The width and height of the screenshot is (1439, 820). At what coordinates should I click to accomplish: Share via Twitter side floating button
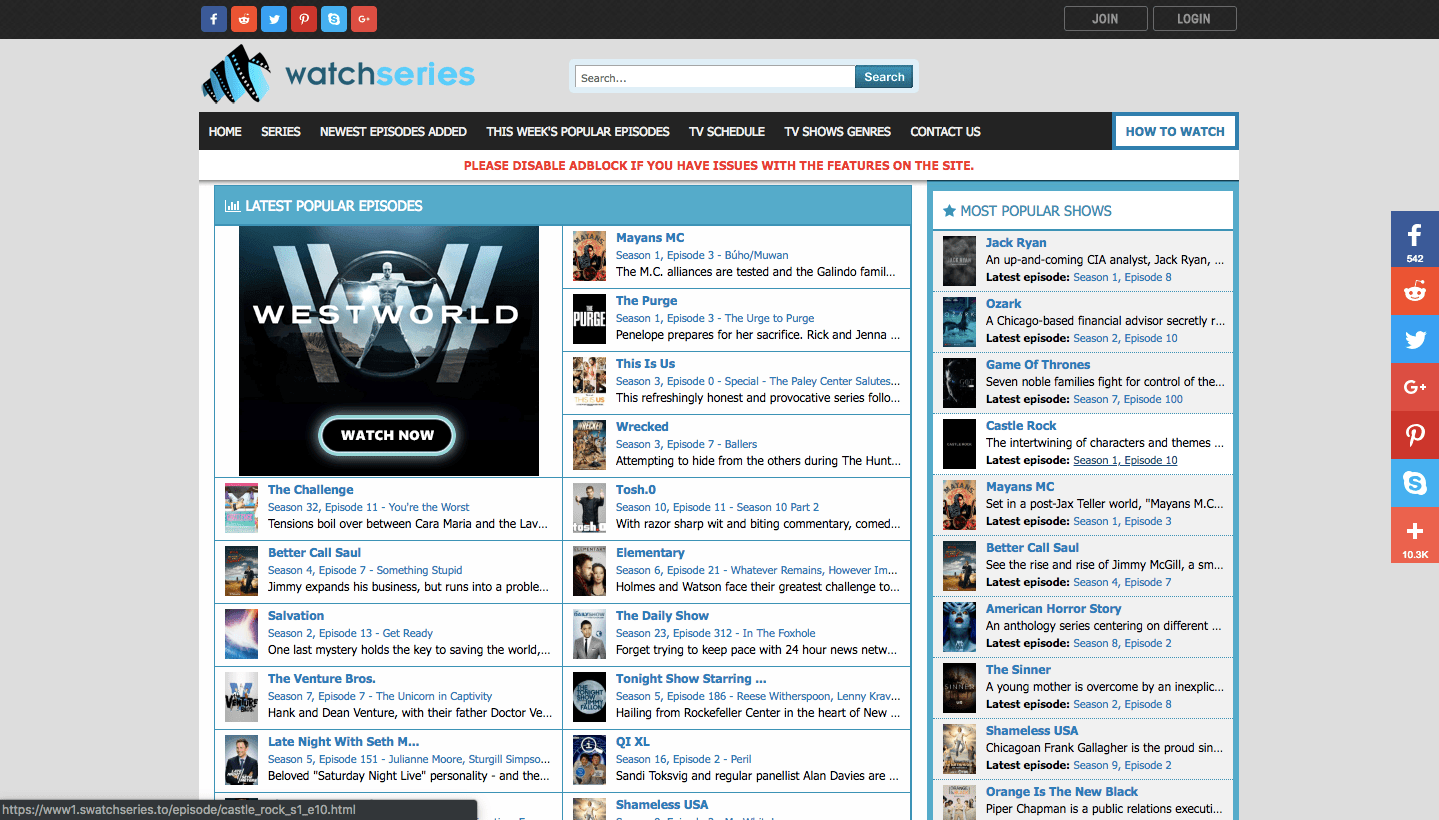click(1415, 339)
